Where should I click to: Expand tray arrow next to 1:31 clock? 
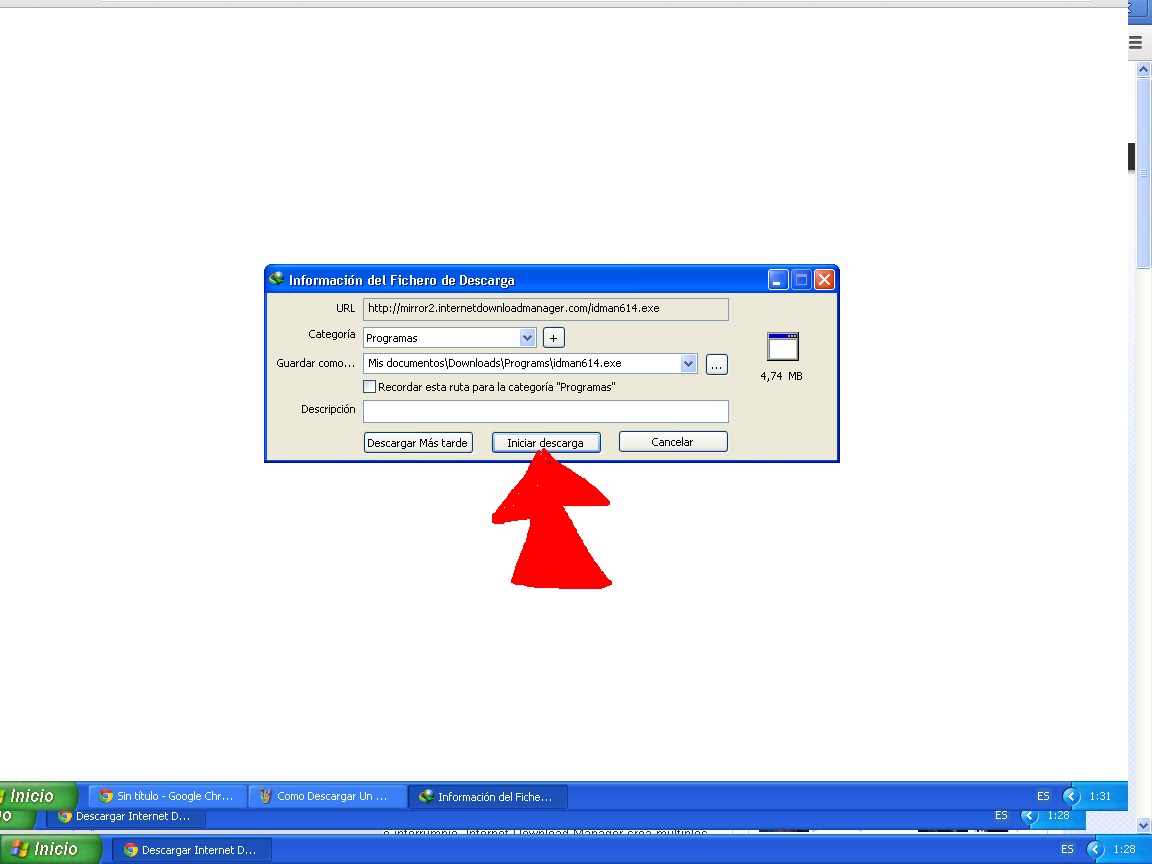point(1072,796)
